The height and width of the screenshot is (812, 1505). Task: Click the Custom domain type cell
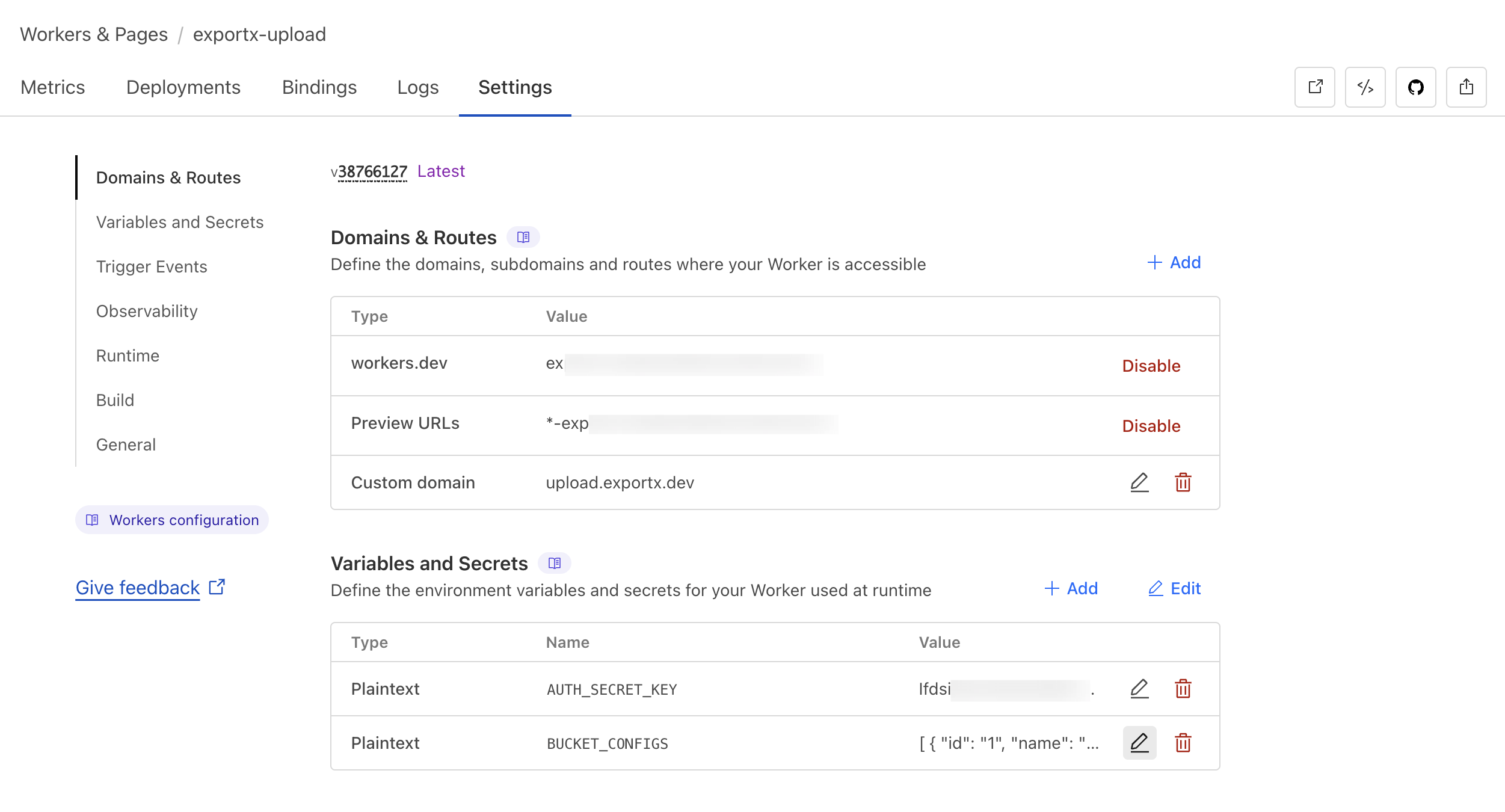pyautogui.click(x=413, y=482)
